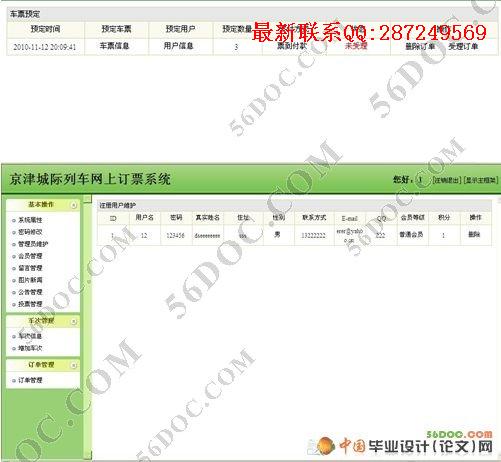Open 系统属性 in the sidebar
501x462 pixels.
point(30,220)
